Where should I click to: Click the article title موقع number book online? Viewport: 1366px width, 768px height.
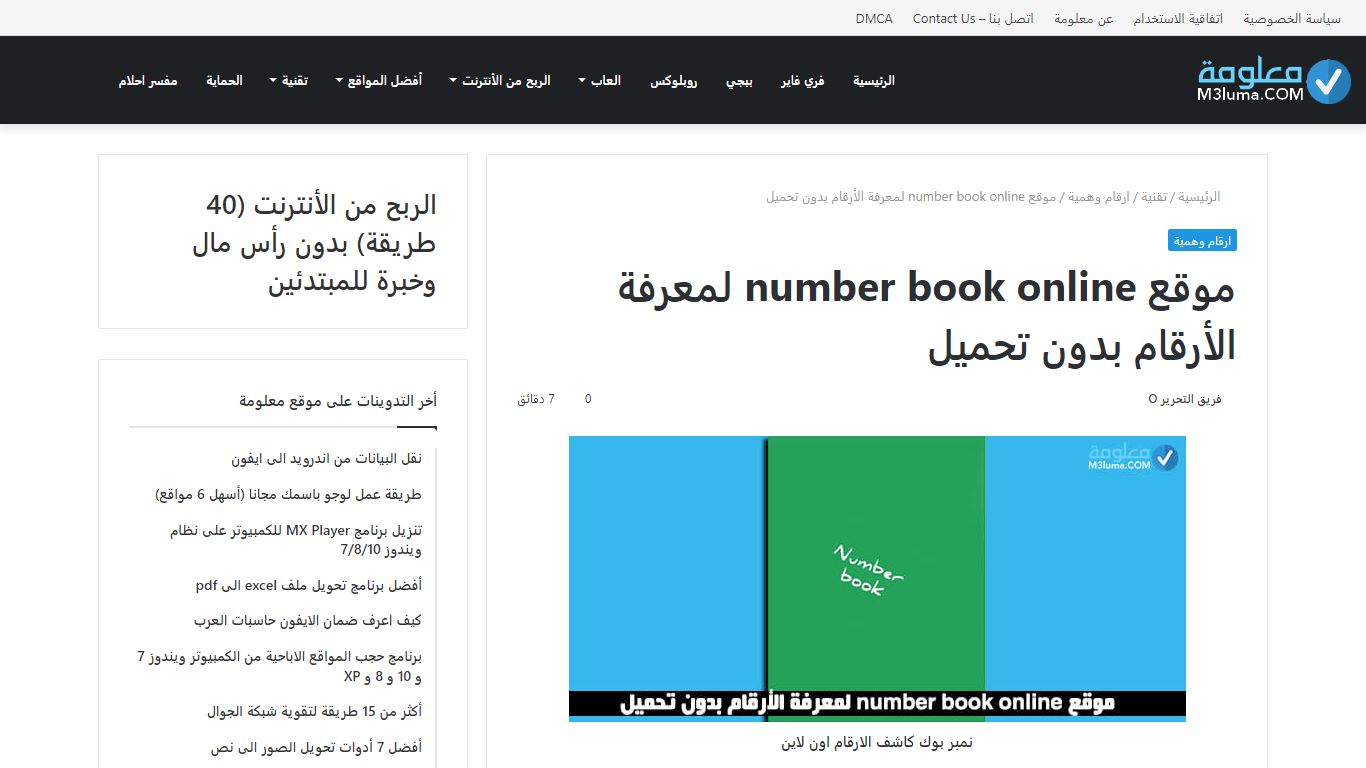(x=927, y=316)
